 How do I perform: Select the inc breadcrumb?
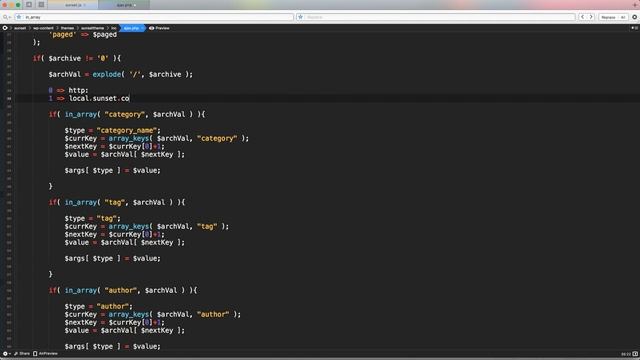pyautogui.click(x=114, y=28)
